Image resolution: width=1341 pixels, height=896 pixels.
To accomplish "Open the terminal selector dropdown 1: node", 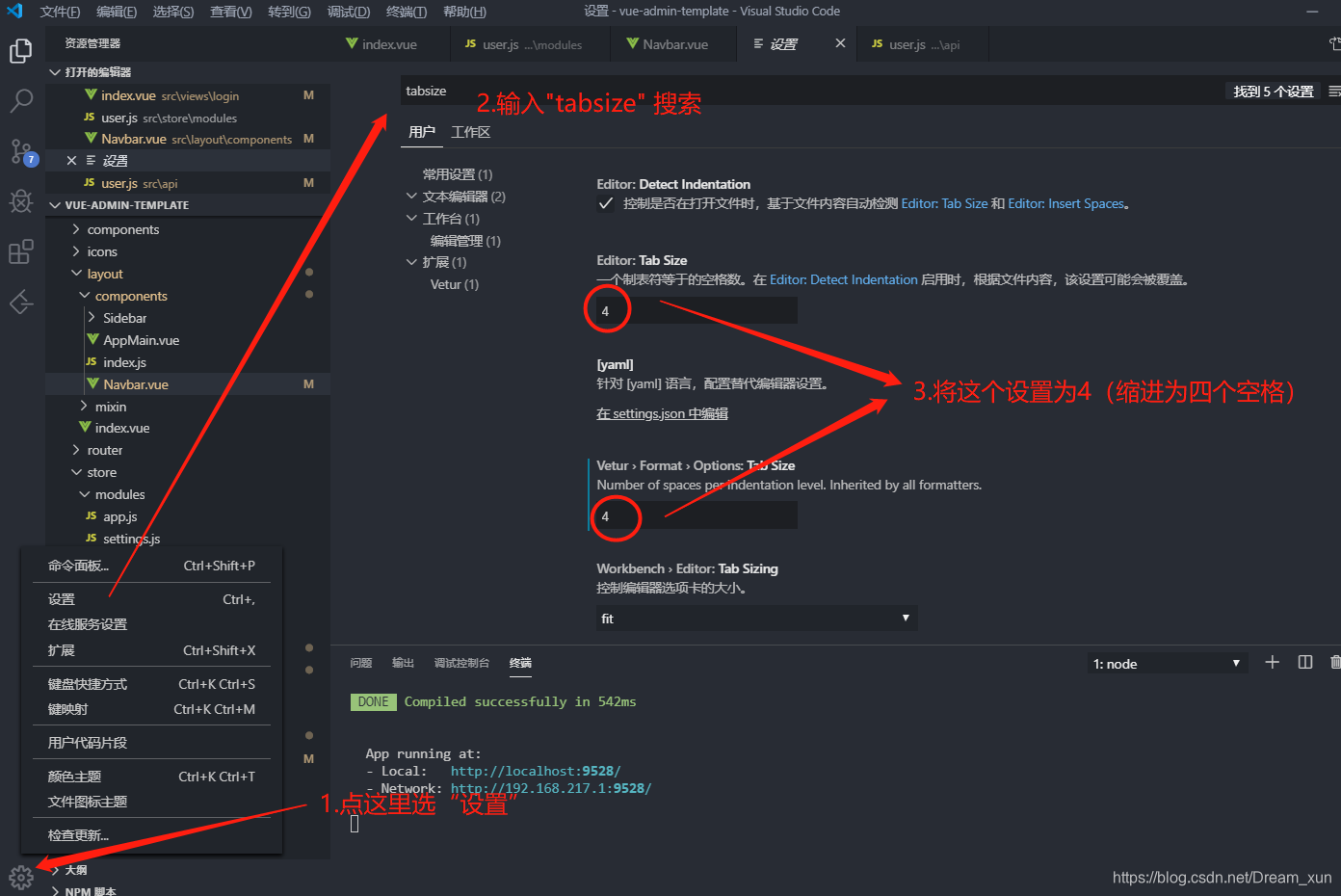I will tap(1168, 664).
